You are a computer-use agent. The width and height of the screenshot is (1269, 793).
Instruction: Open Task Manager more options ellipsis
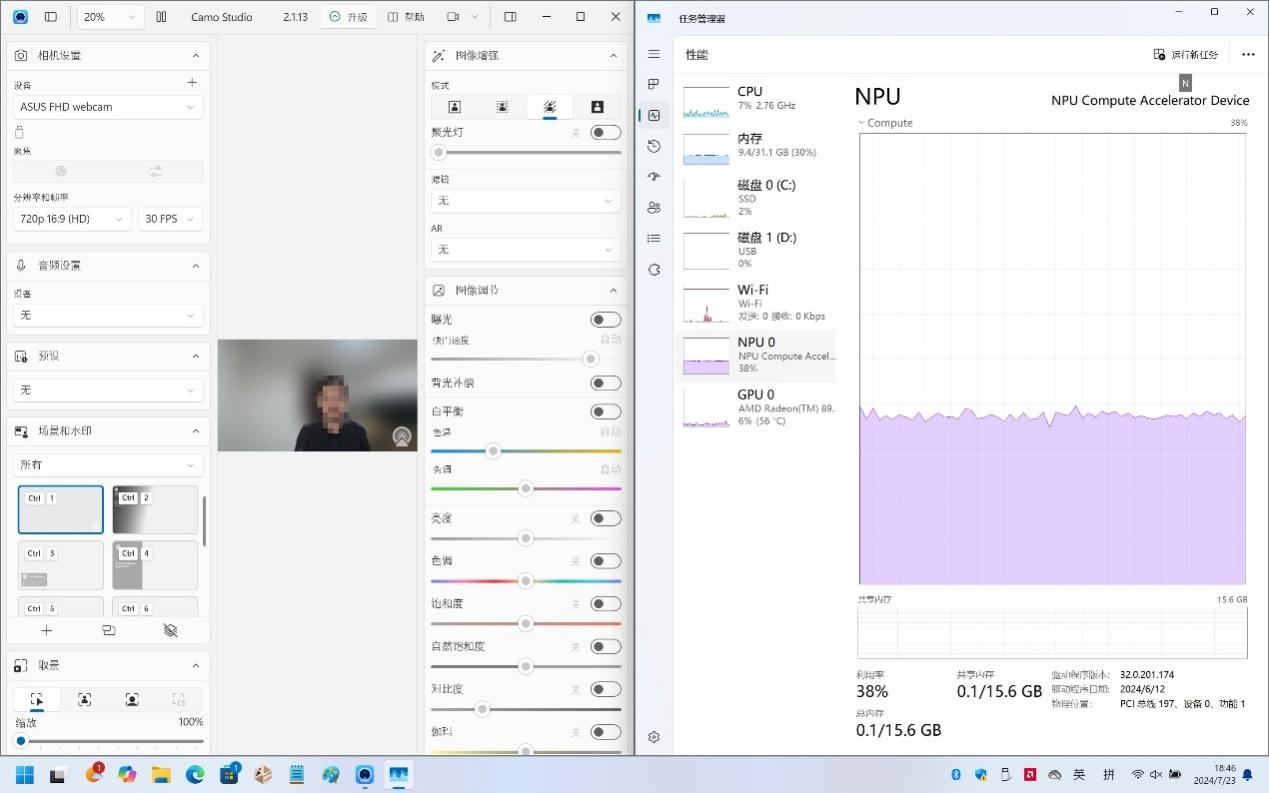click(x=1248, y=55)
